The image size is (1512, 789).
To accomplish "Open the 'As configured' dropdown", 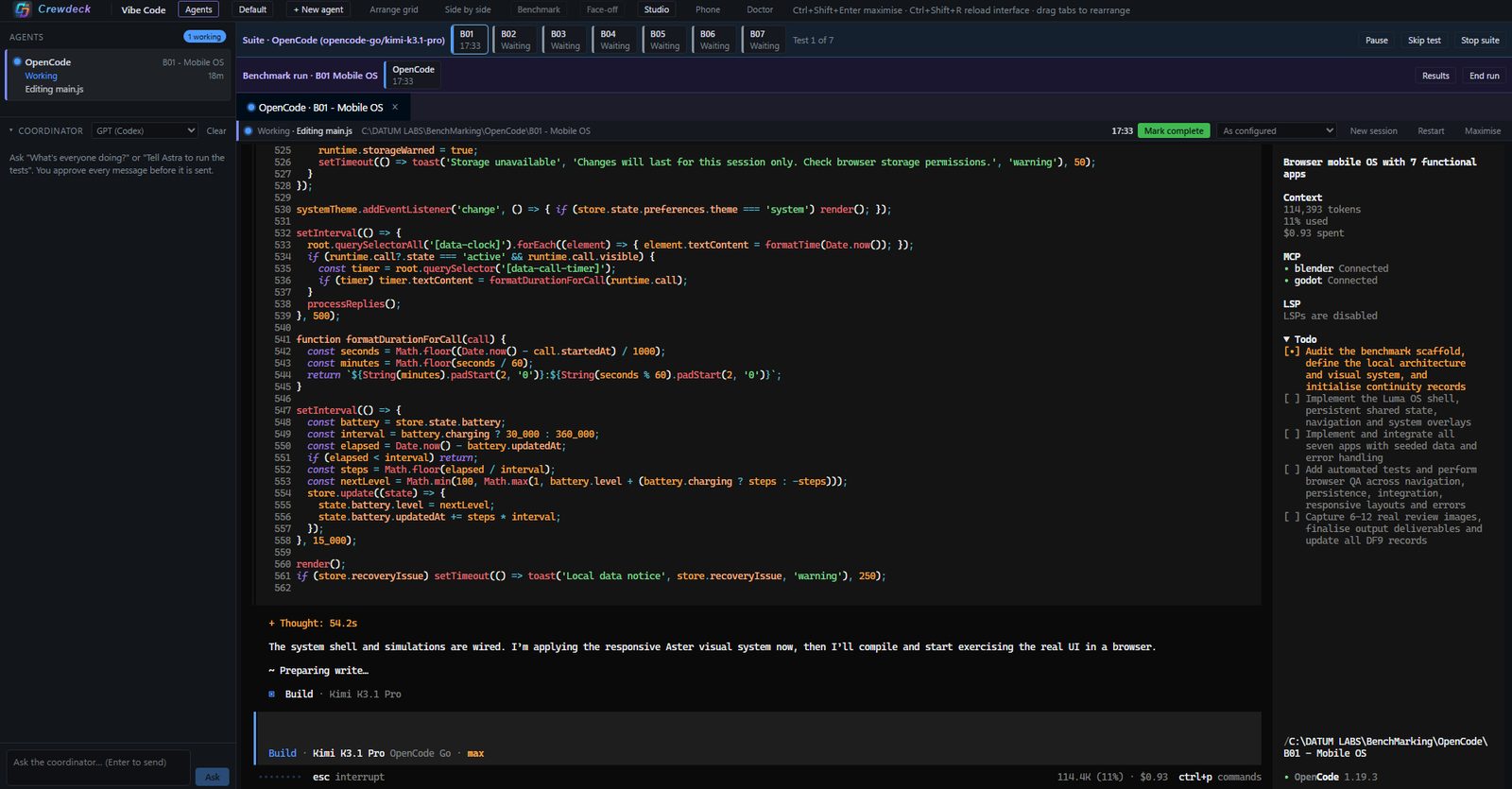I will coord(1277,130).
